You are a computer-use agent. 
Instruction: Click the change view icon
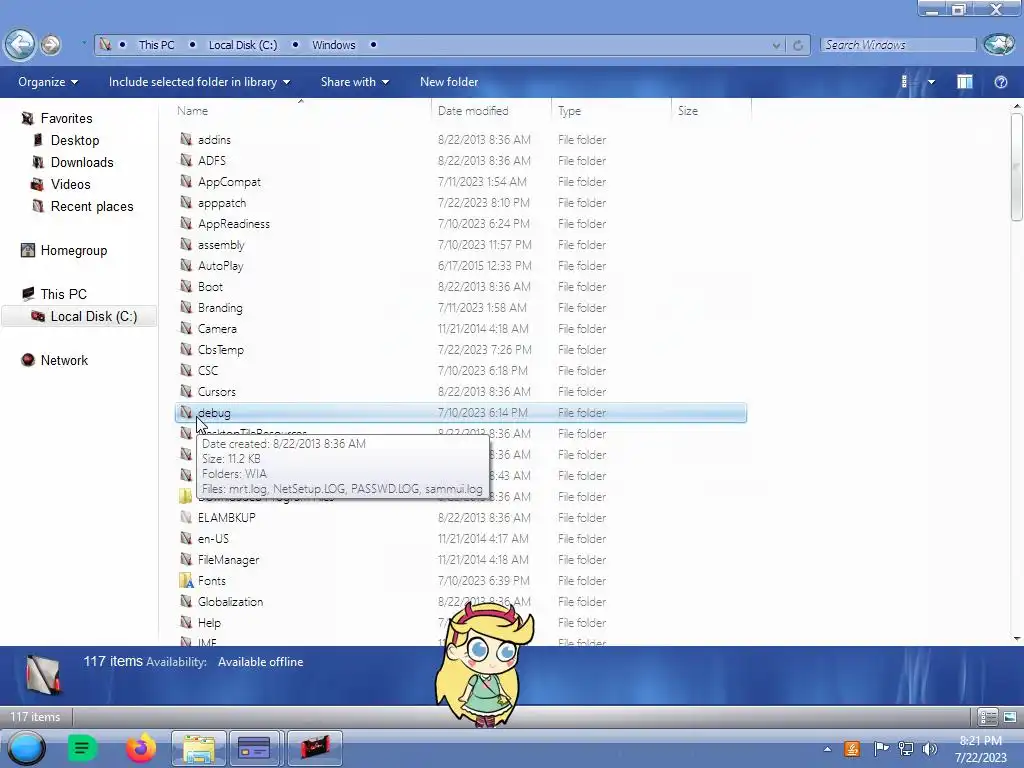904,82
